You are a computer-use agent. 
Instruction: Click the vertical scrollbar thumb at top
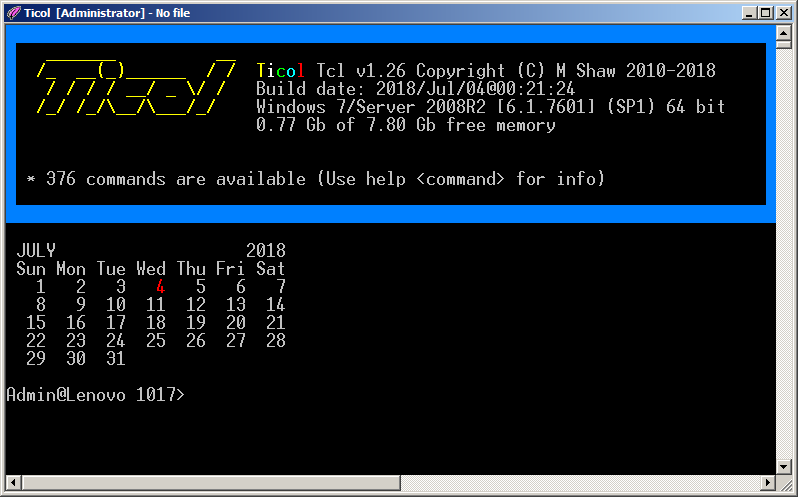click(783, 44)
